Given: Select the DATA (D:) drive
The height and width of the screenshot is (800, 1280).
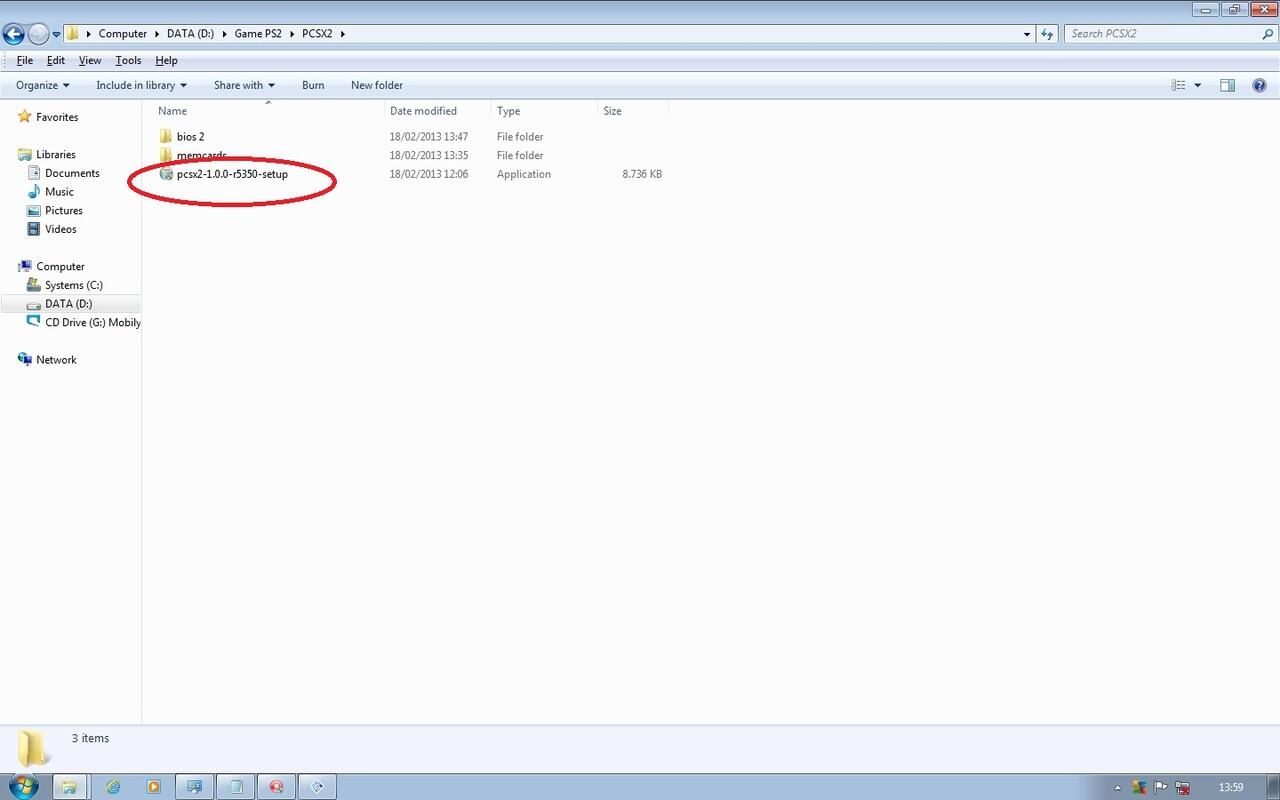Looking at the screenshot, I should 70,304.
